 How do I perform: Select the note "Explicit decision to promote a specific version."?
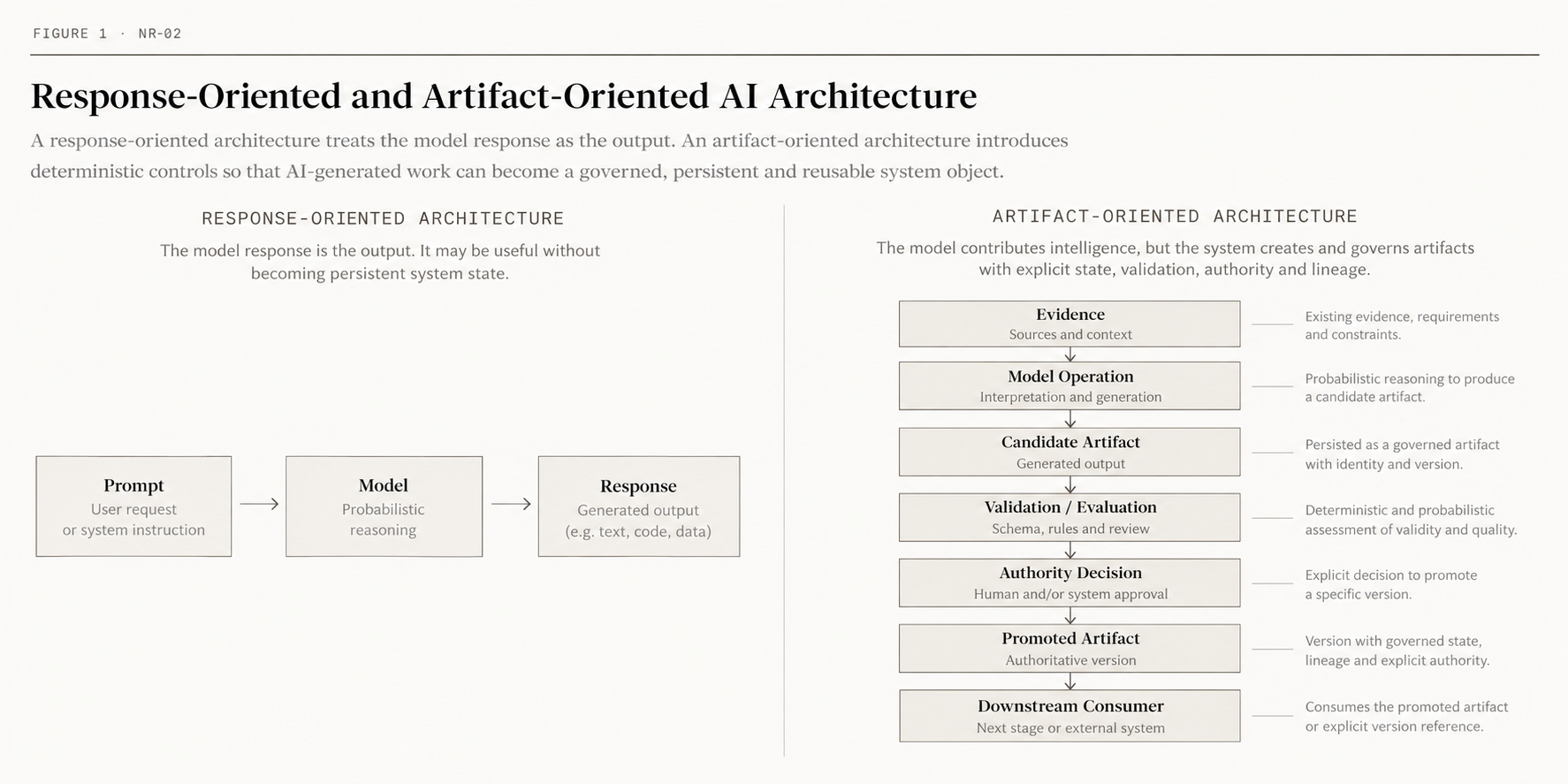(1391, 584)
